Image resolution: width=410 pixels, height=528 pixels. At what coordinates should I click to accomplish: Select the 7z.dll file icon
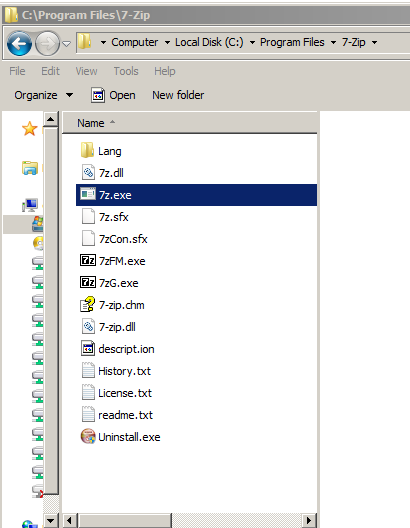[88, 172]
